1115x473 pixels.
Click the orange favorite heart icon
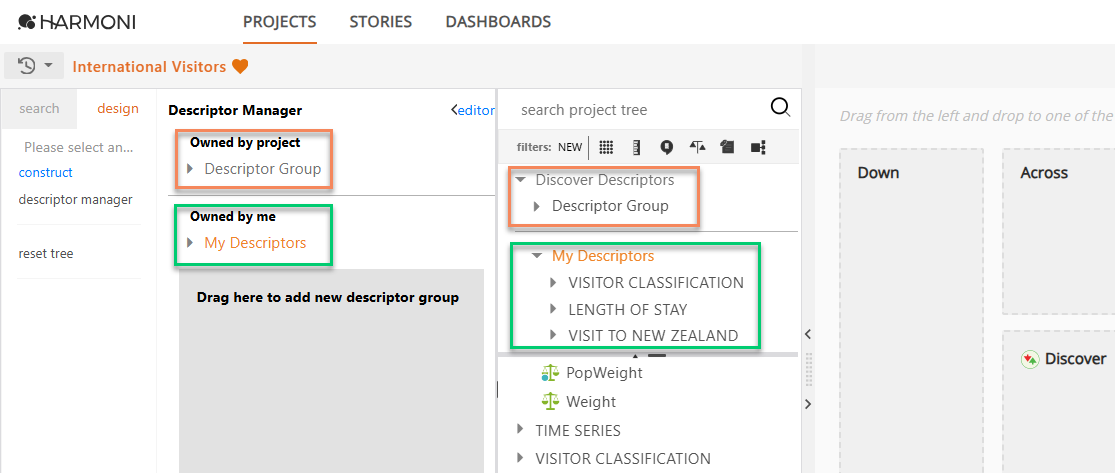(x=240, y=67)
